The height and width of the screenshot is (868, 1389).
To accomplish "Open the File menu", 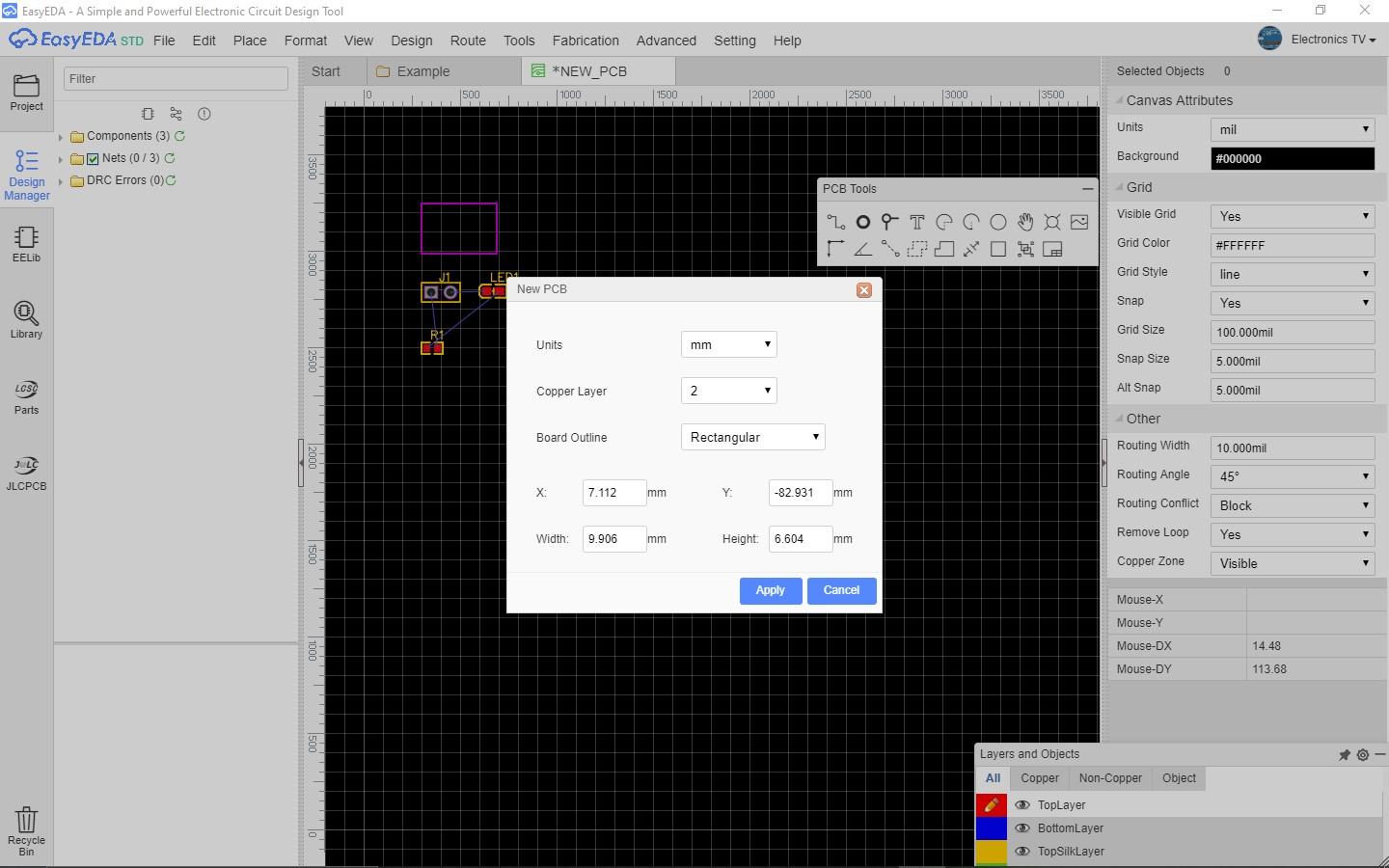I will tap(164, 41).
